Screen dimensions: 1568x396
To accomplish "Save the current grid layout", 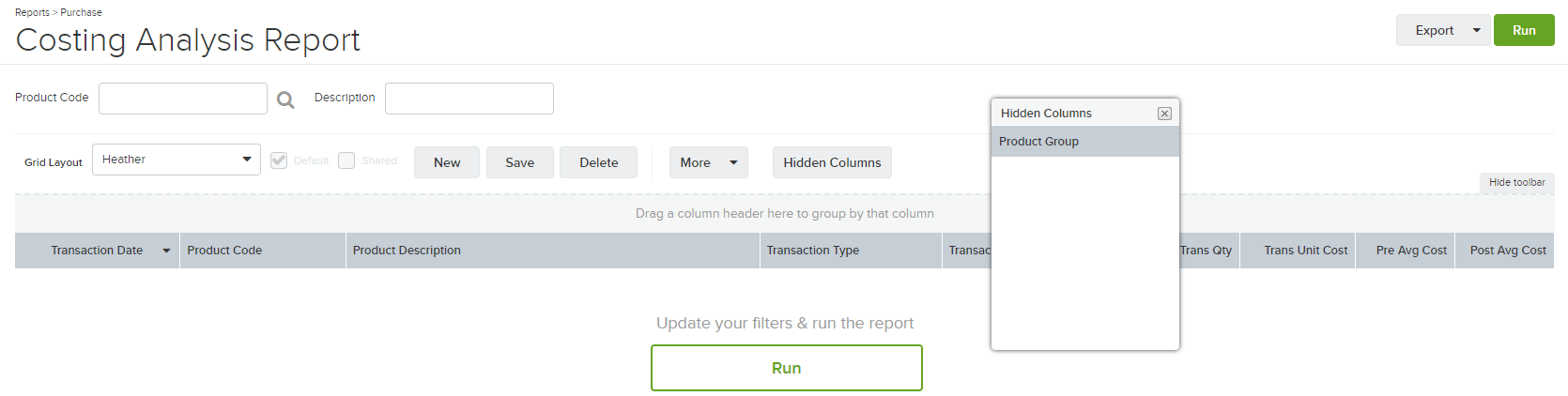I will click(519, 162).
